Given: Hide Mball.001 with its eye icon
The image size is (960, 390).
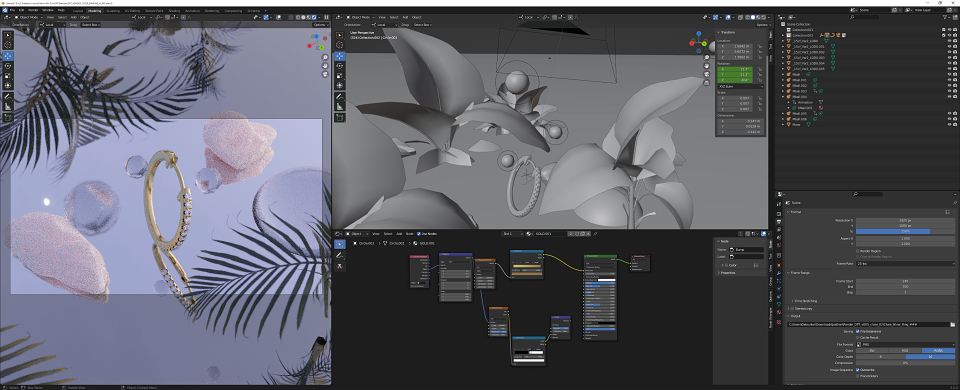Looking at the screenshot, I should coord(950,80).
